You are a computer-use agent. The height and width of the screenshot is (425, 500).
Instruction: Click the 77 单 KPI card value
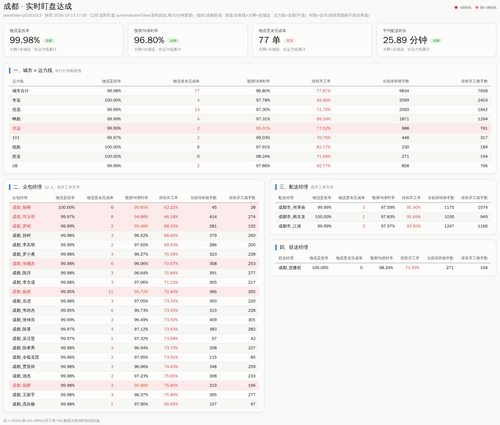tap(269, 40)
